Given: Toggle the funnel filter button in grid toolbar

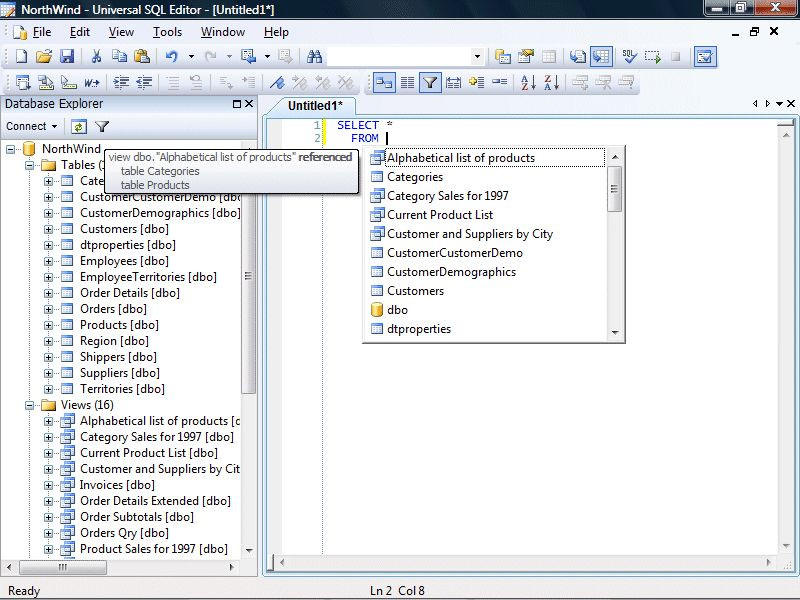Looking at the screenshot, I should click(430, 82).
